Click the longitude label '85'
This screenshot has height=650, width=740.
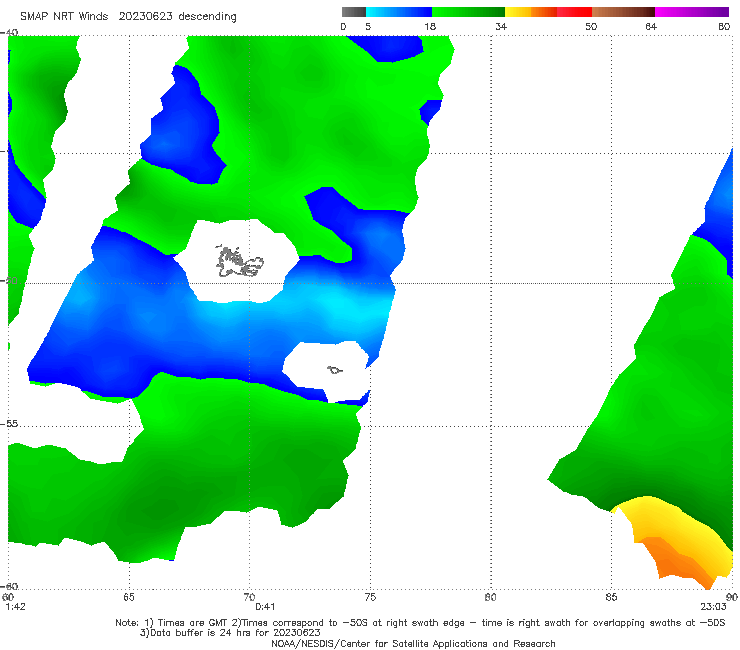611,597
